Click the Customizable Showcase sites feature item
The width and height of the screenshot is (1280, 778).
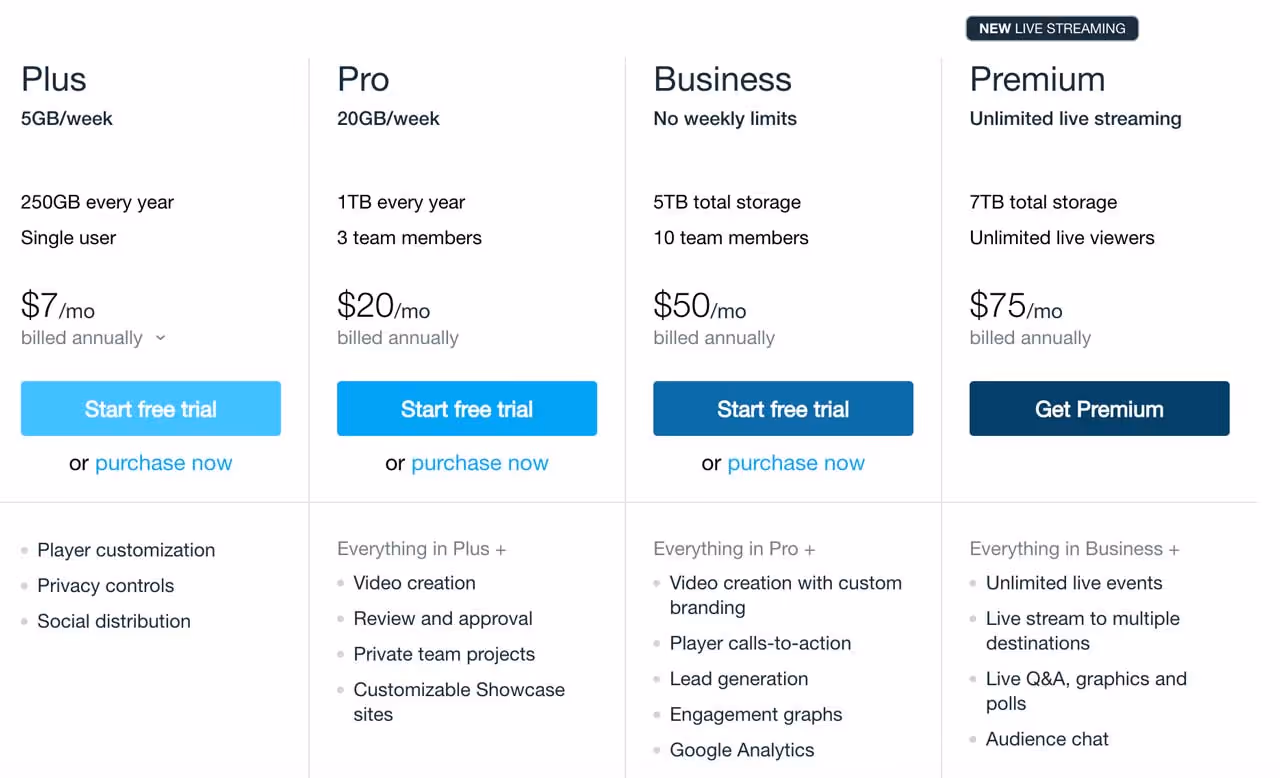pyautogui.click(x=459, y=701)
